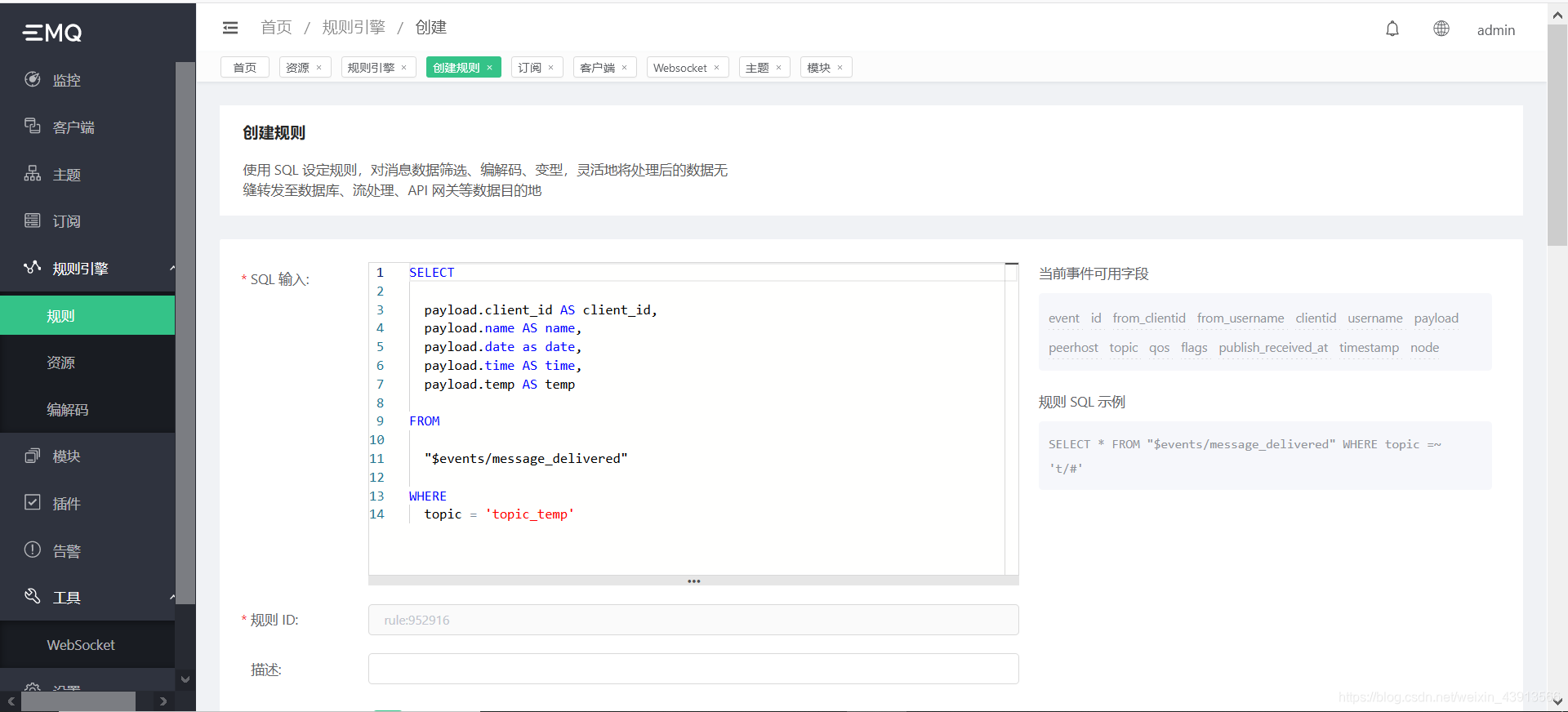1568x712 pixels.
Task: Collapse the 工具 submenu arrow
Action: (x=171, y=598)
